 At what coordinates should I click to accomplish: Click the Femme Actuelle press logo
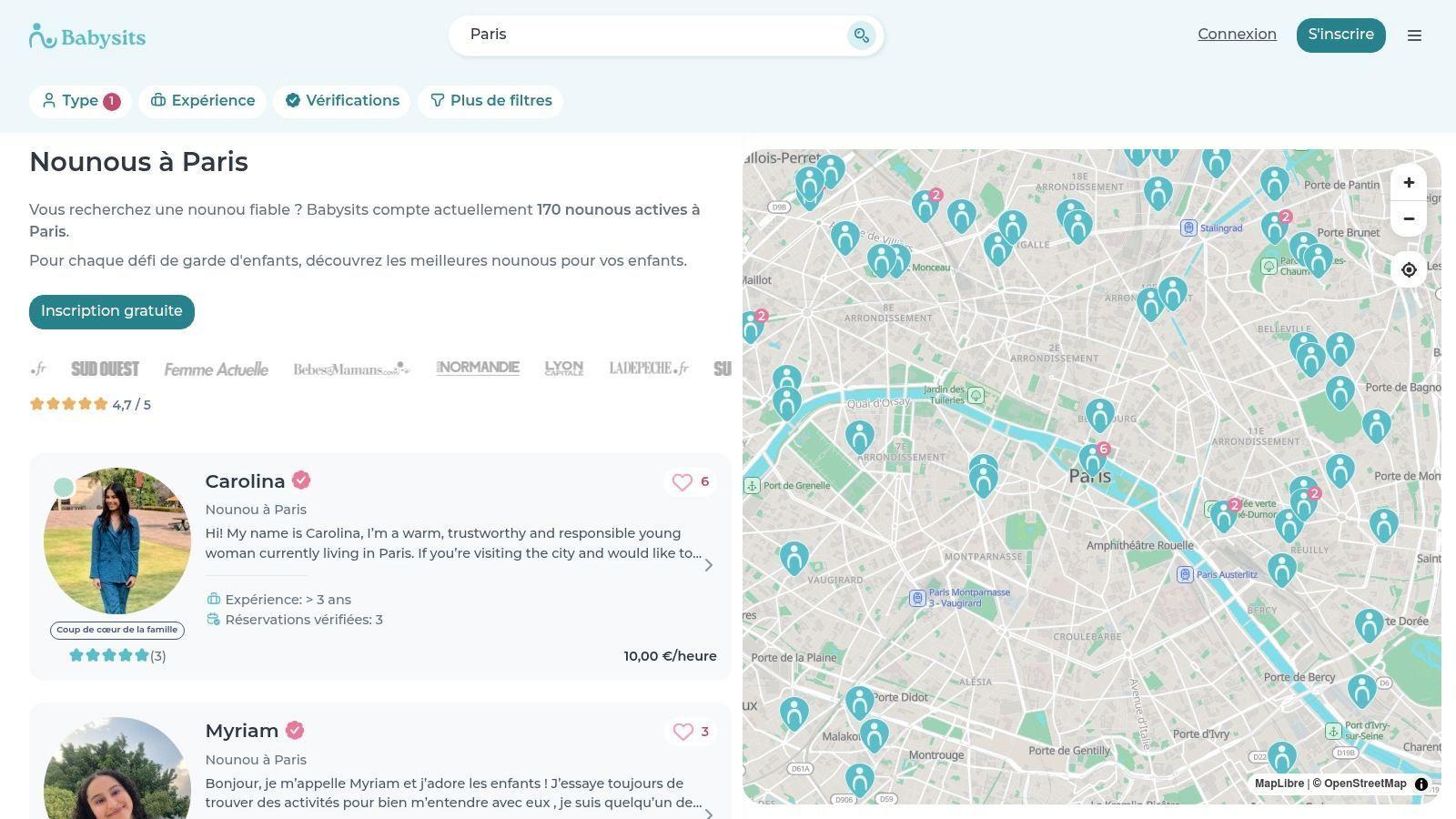(217, 369)
